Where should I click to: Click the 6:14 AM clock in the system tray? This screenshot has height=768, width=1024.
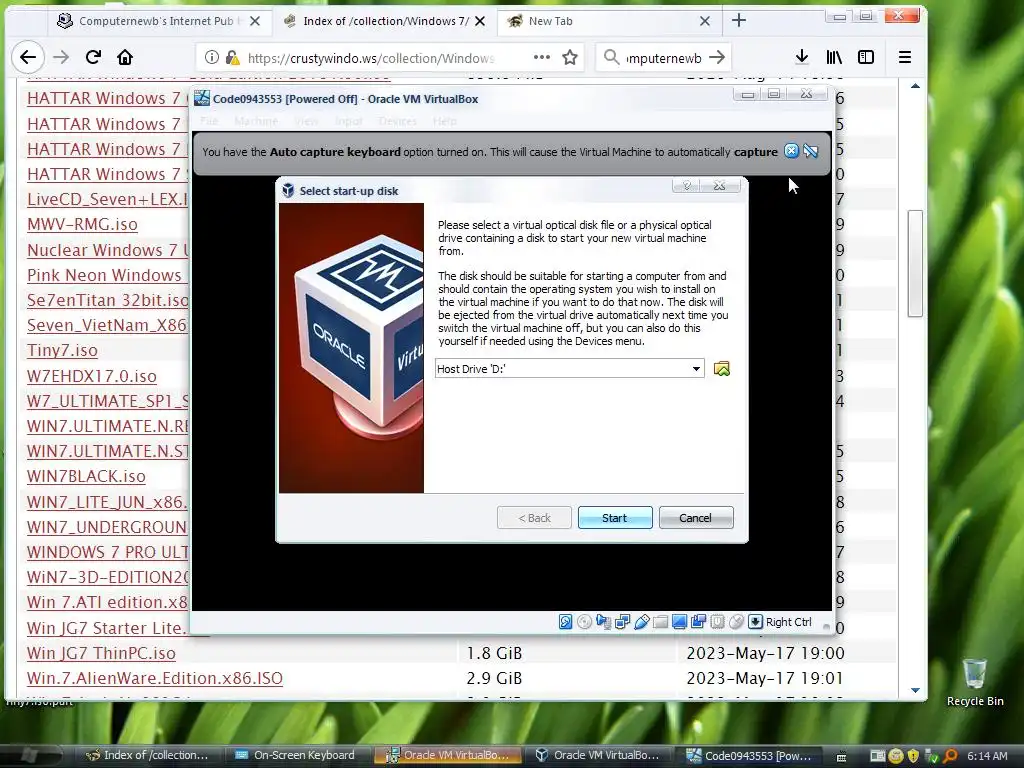987,756
